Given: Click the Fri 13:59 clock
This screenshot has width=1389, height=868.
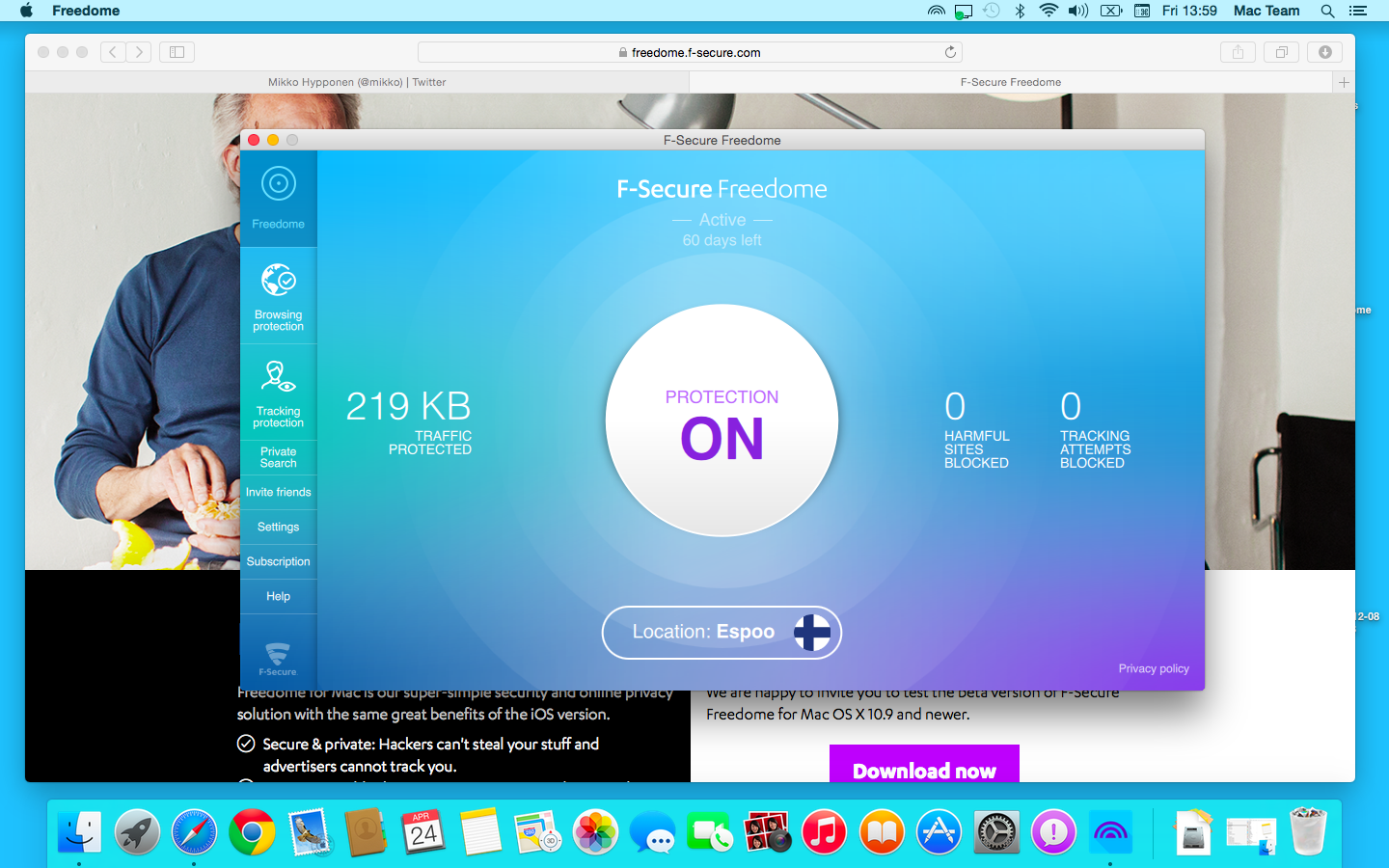Looking at the screenshot, I should pos(1189,11).
